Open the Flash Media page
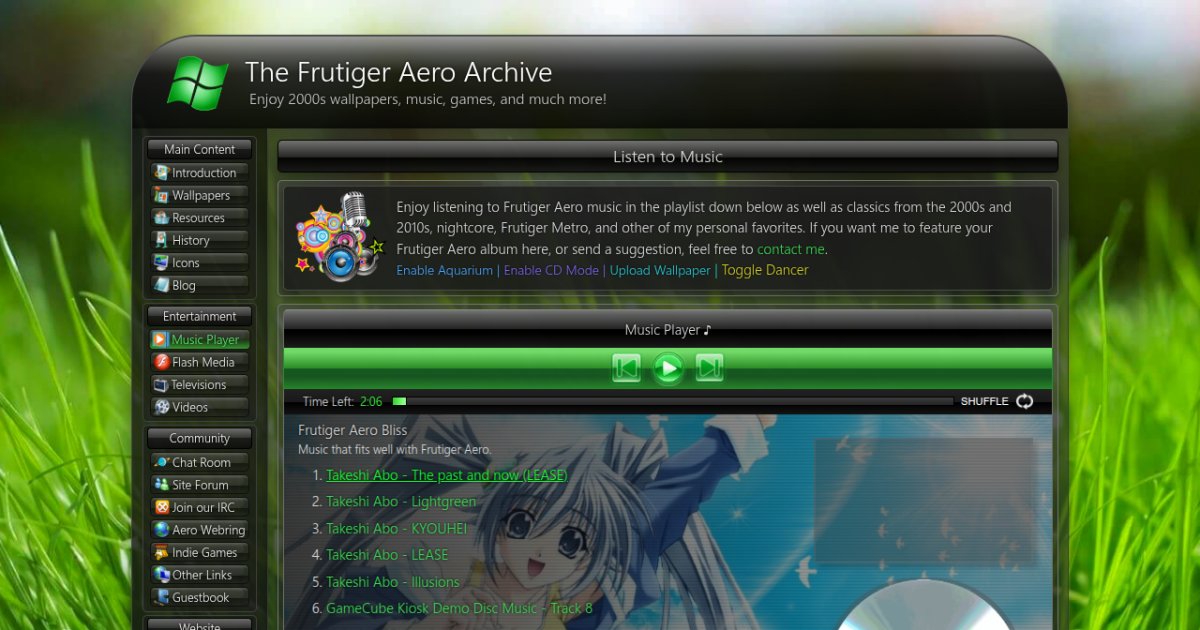 199,362
